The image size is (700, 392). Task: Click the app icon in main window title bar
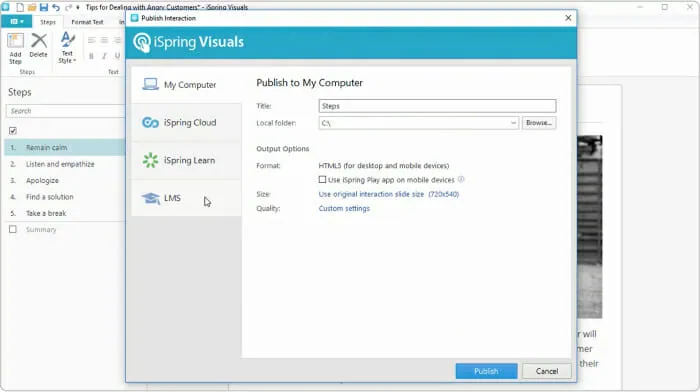(5, 7)
